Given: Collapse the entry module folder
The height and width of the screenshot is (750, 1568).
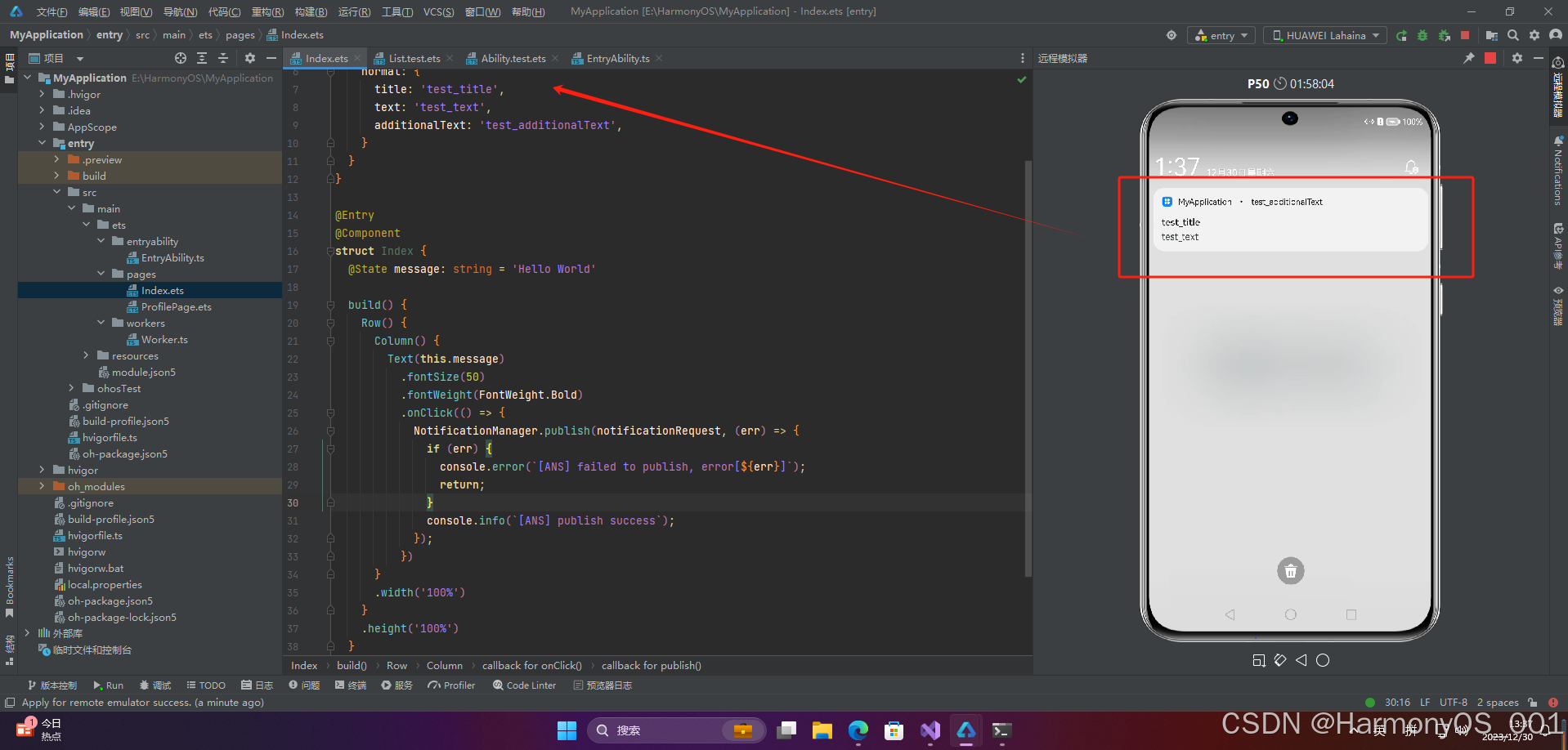Looking at the screenshot, I should click(42, 143).
